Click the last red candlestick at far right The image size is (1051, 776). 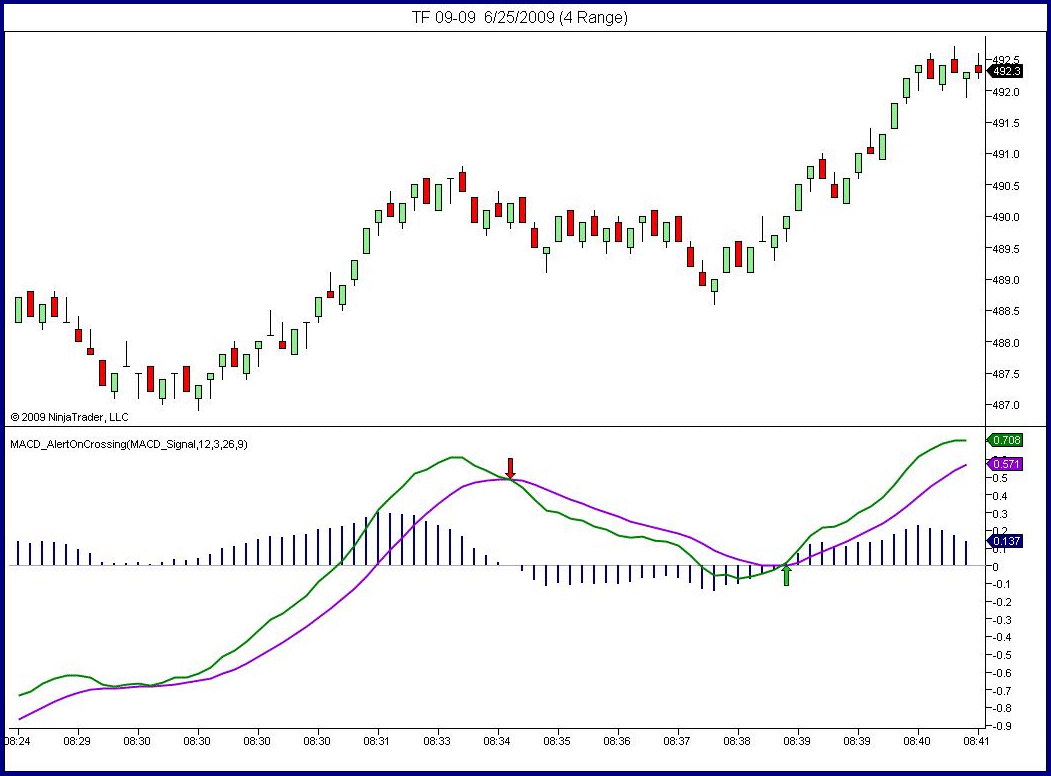point(978,69)
